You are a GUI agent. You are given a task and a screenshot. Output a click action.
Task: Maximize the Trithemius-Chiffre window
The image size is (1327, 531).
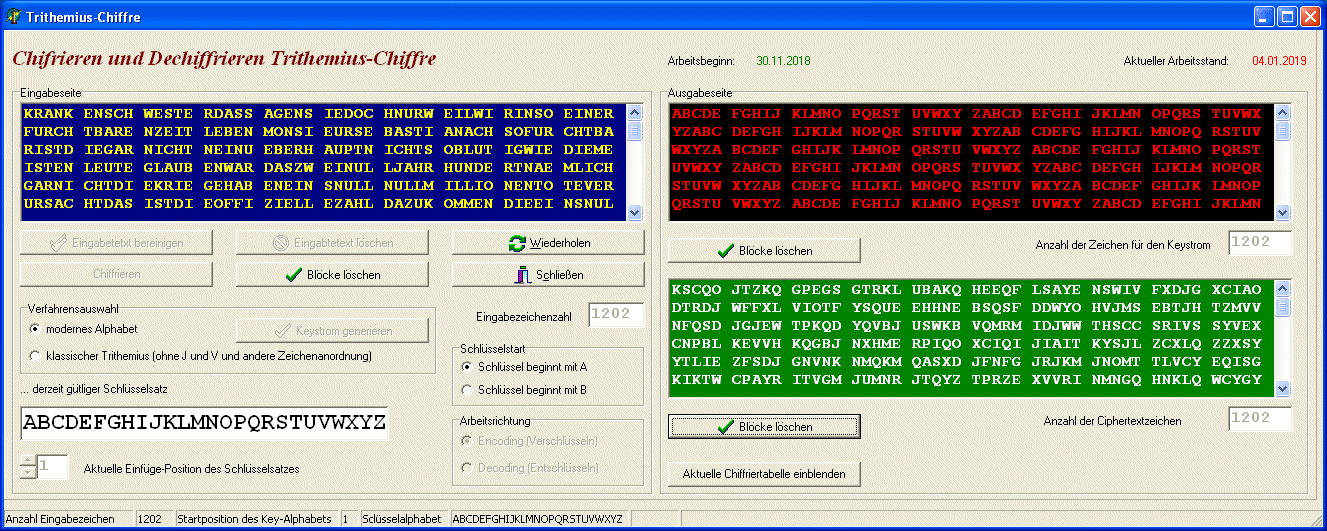[1288, 17]
